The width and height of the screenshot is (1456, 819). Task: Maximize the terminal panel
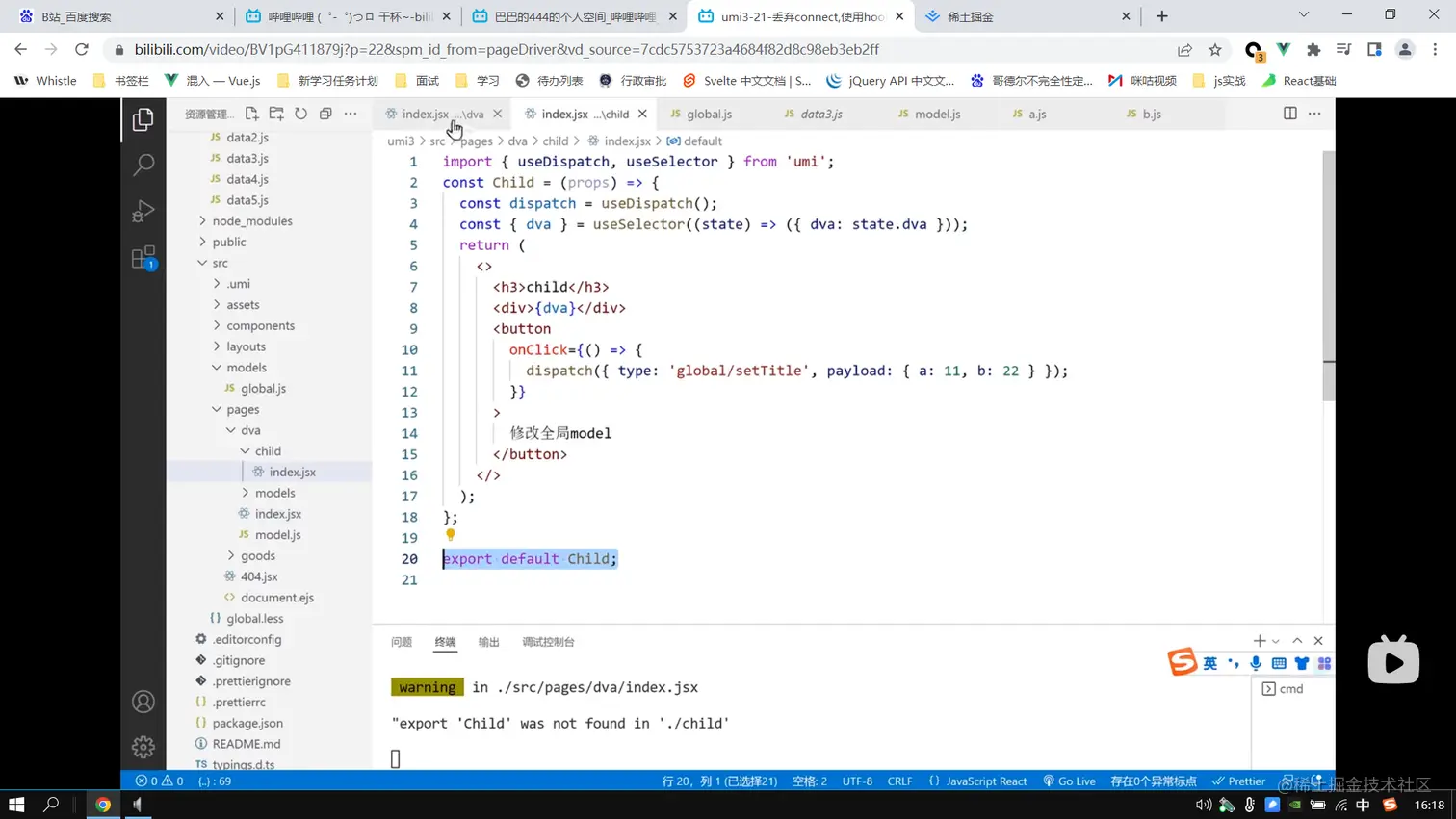point(1297,641)
